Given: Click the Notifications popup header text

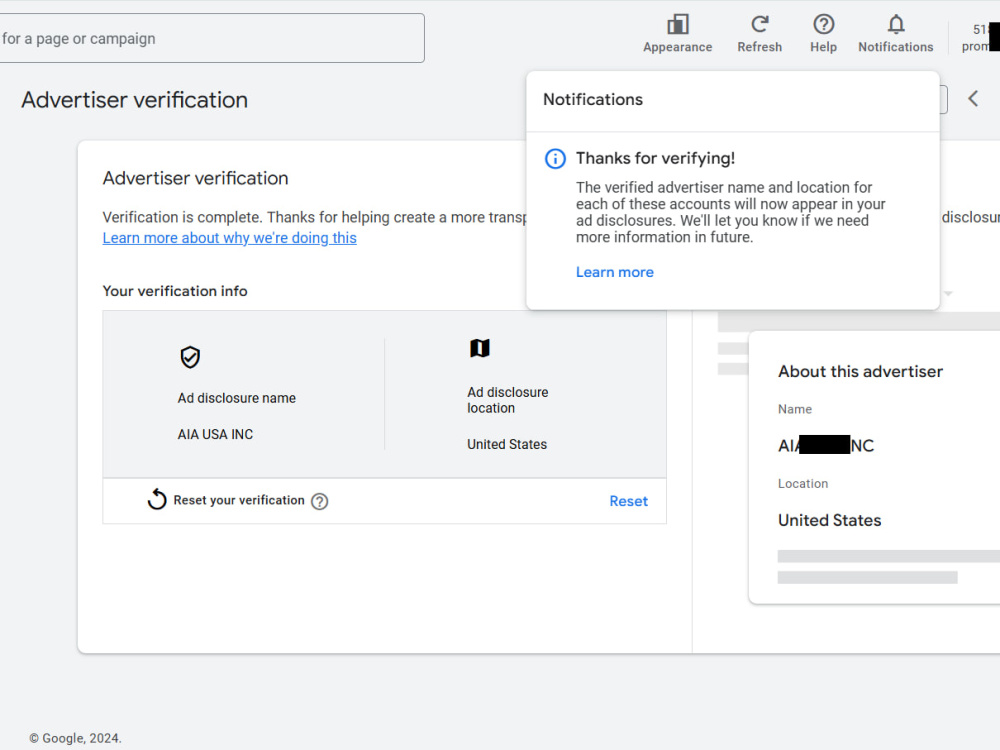Looking at the screenshot, I should pos(592,99).
